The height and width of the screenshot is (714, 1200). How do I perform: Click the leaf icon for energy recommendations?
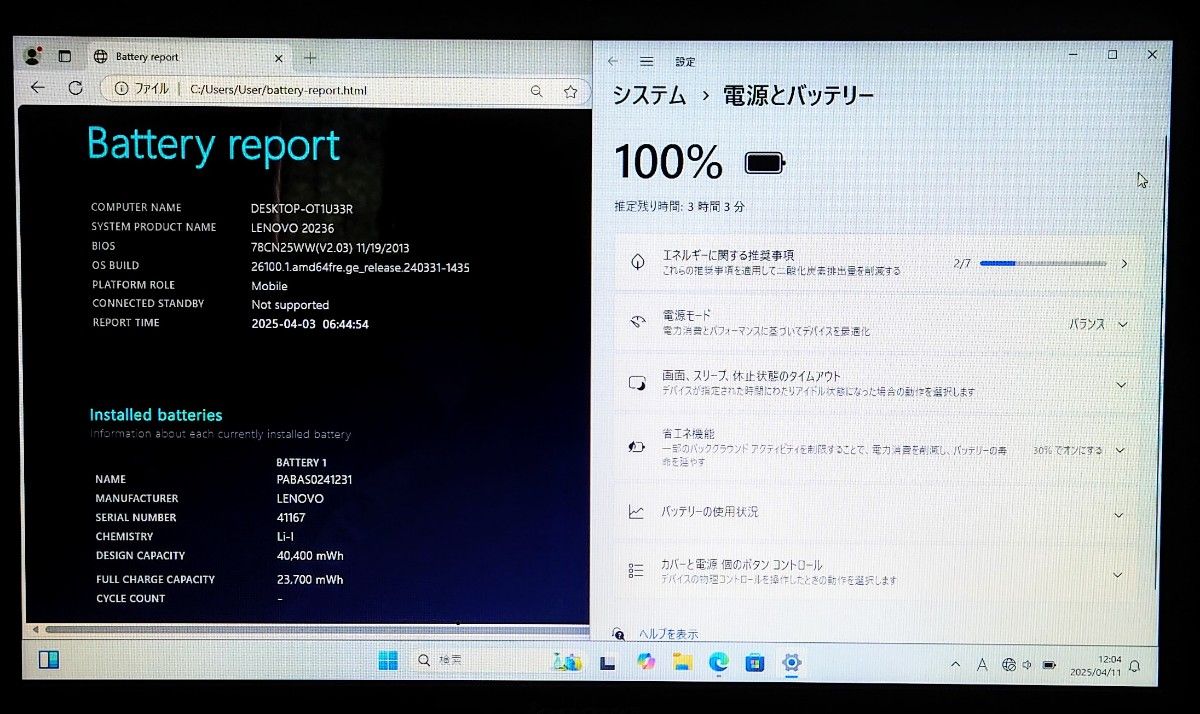(637, 262)
